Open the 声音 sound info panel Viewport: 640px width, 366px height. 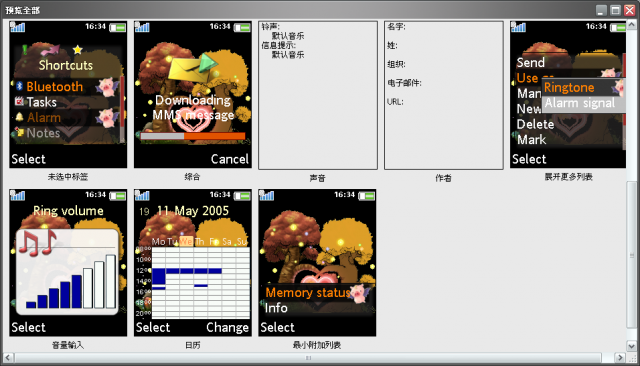(318, 95)
